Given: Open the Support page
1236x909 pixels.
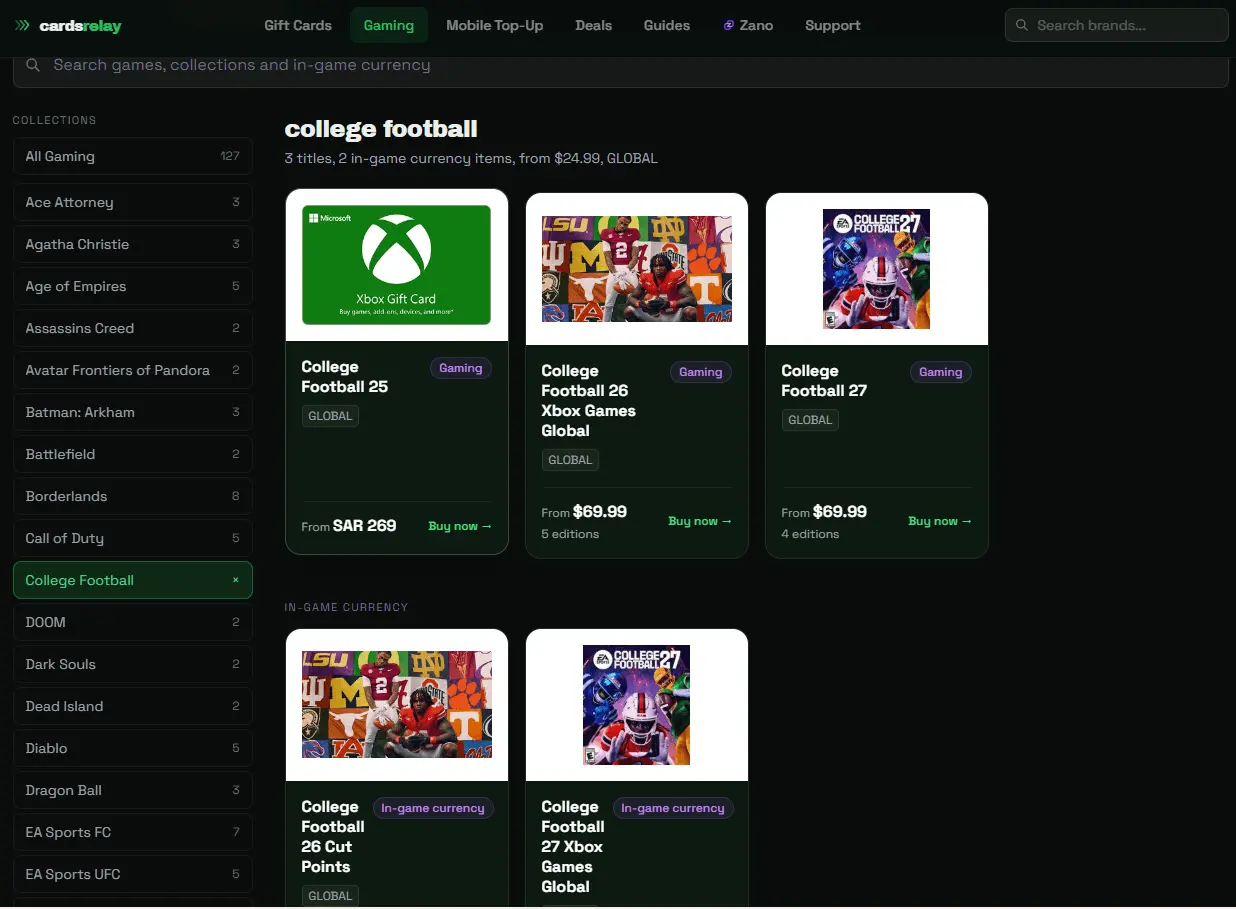Looking at the screenshot, I should (x=833, y=26).
